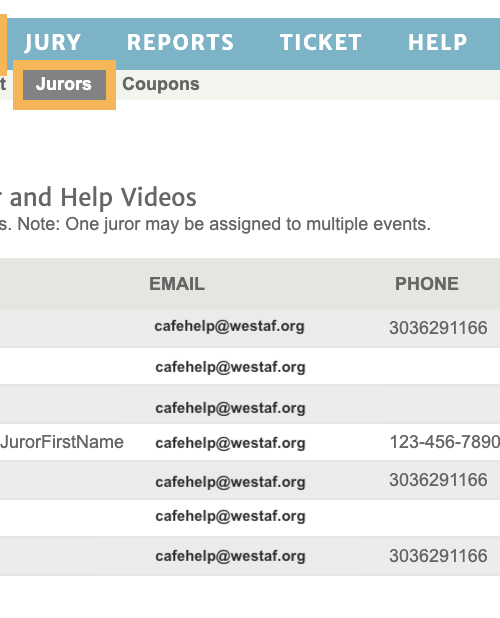Screen dimensions: 500x618
Task: Switch to the Coupons sub-tab
Action: tap(161, 84)
